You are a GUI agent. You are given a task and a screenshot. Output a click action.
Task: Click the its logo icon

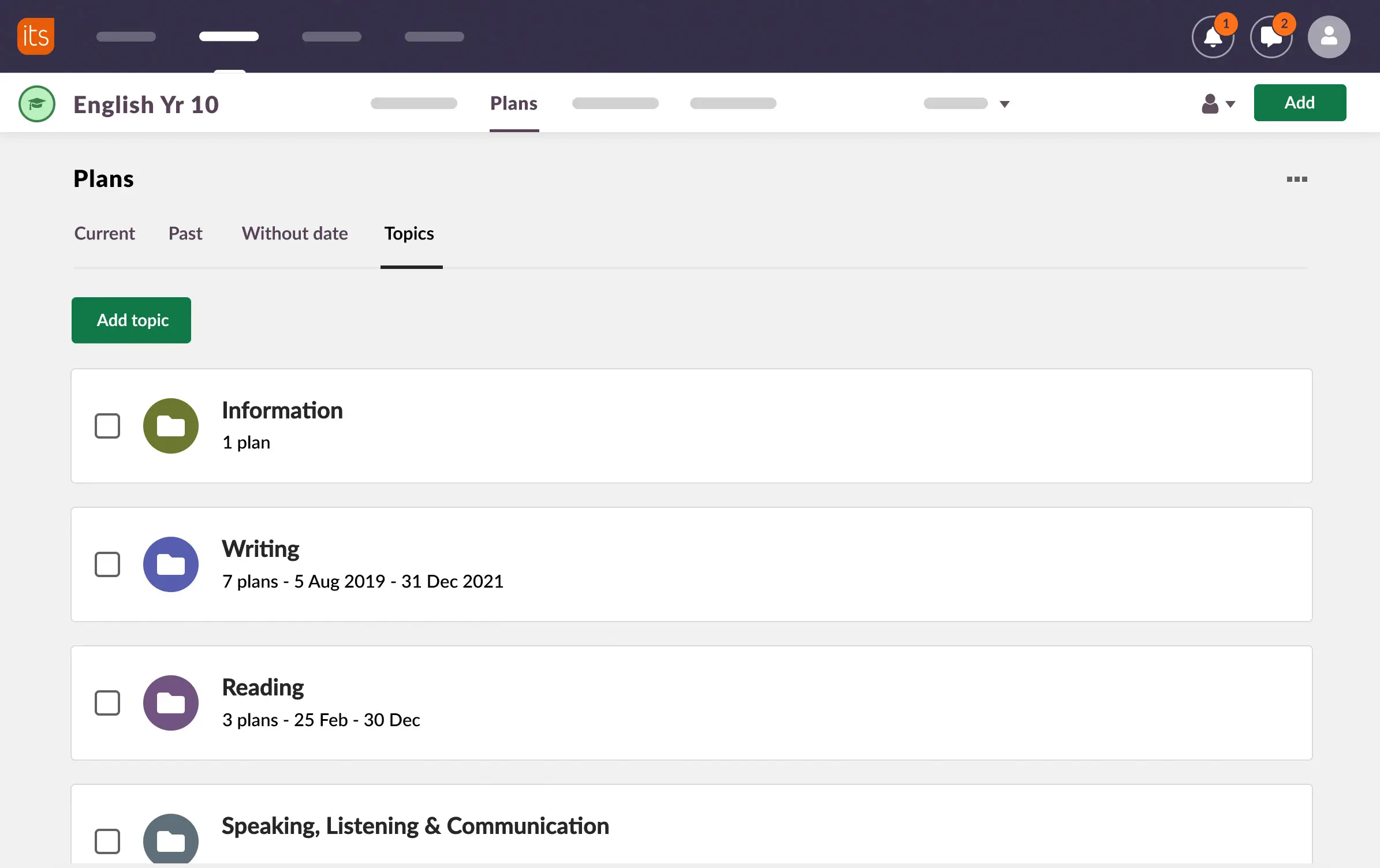point(36,36)
